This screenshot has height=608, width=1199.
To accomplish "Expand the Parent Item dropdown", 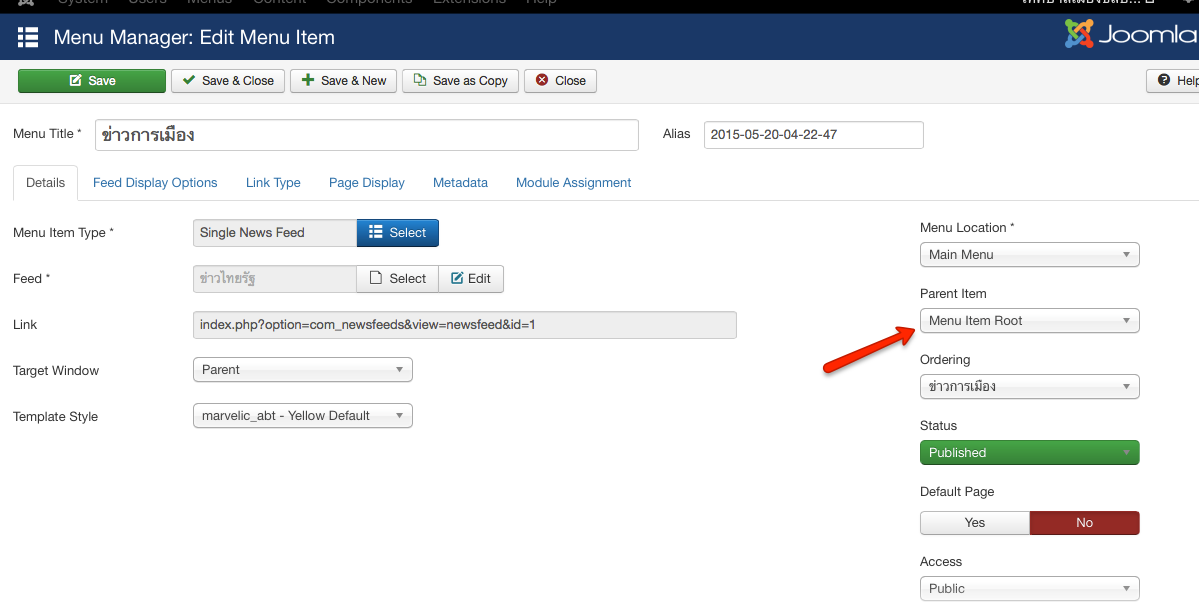I will tap(1029, 321).
